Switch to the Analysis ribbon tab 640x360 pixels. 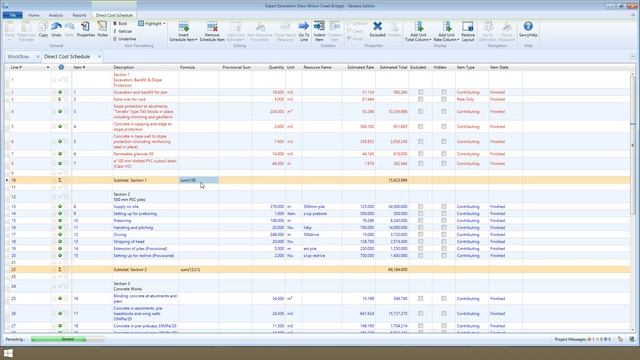point(56,15)
